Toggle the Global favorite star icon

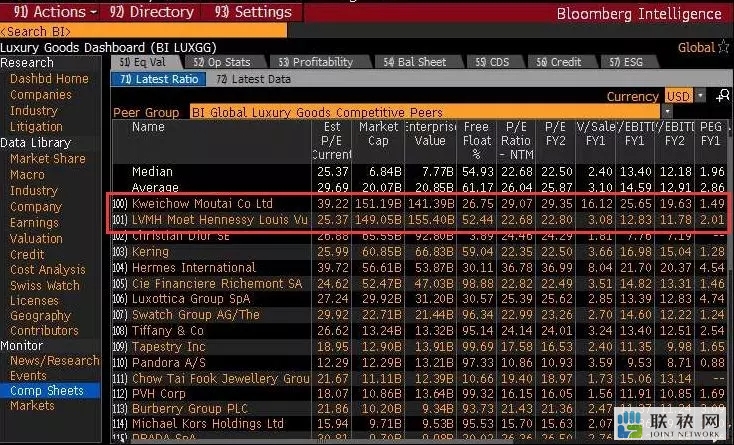724,47
